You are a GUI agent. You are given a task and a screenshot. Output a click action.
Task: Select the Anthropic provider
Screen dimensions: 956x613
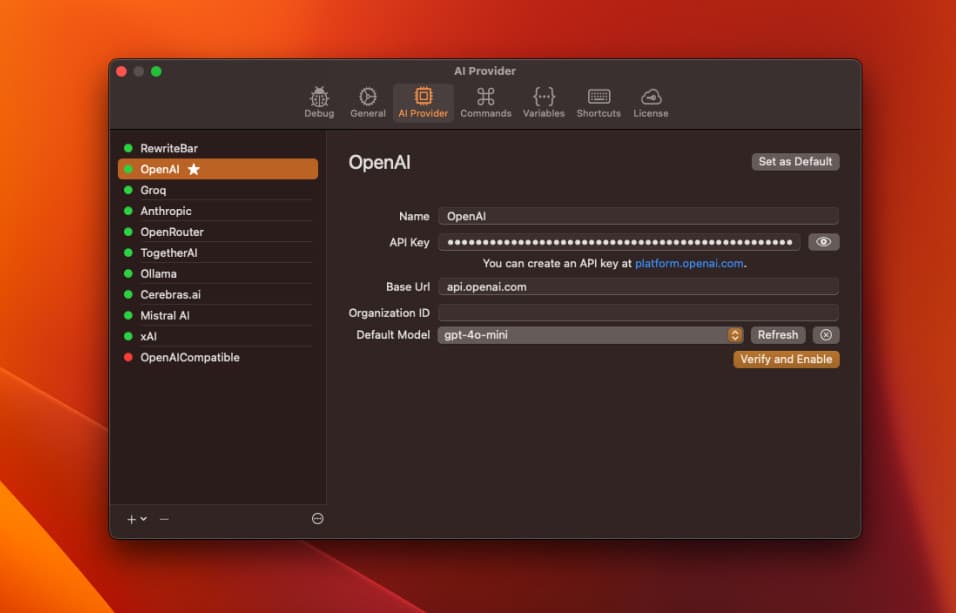(x=166, y=211)
